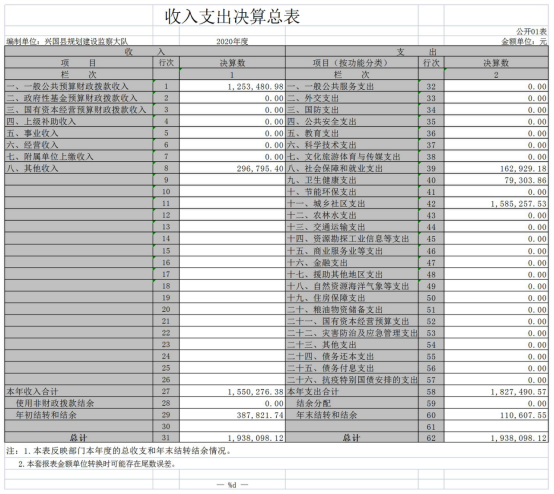Select the 年初结转和结余 label cell
The width and height of the screenshot is (554, 494).
click(x=78, y=414)
